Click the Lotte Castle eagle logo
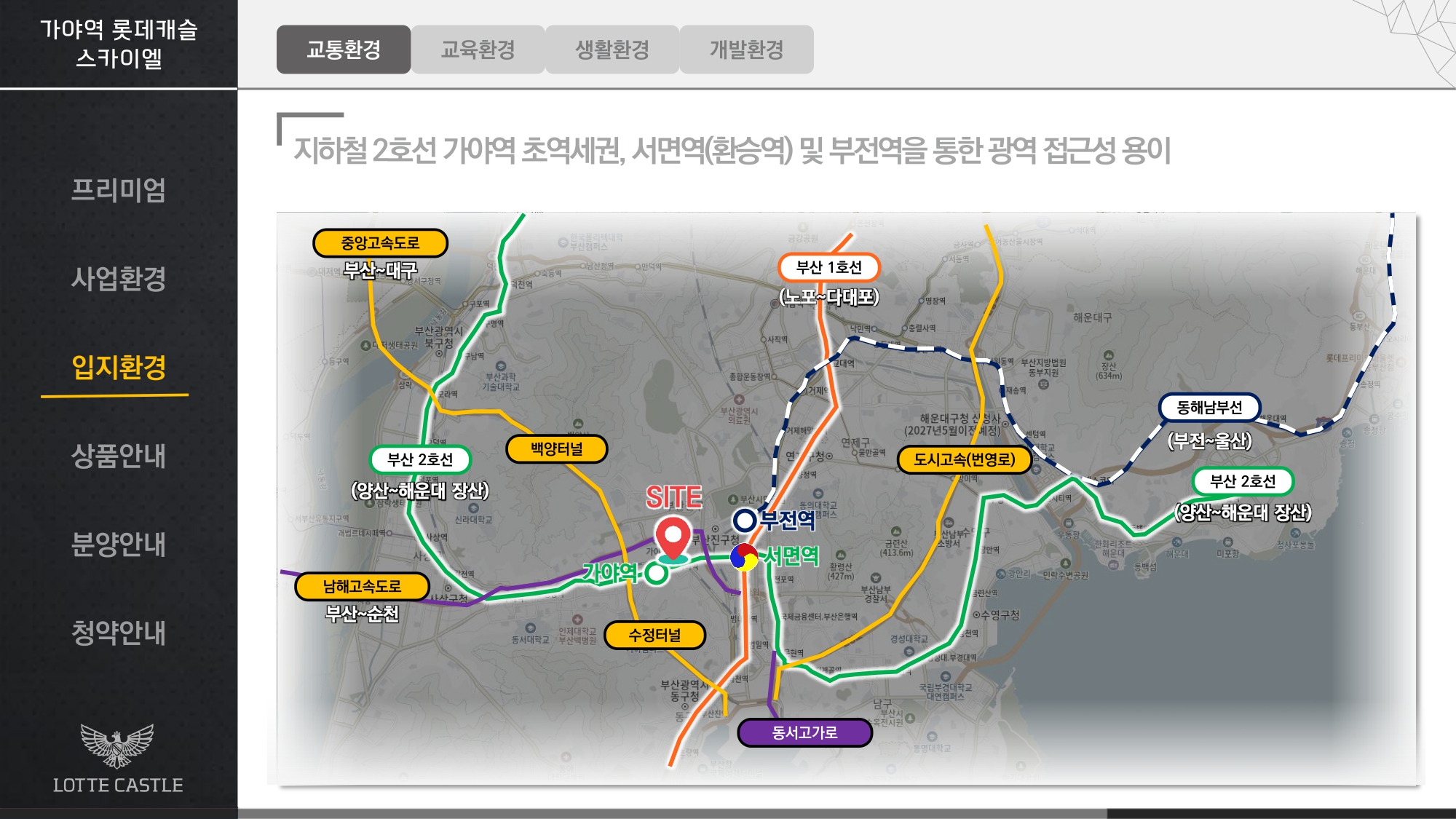Viewport: 1456px width, 819px height. (x=117, y=746)
